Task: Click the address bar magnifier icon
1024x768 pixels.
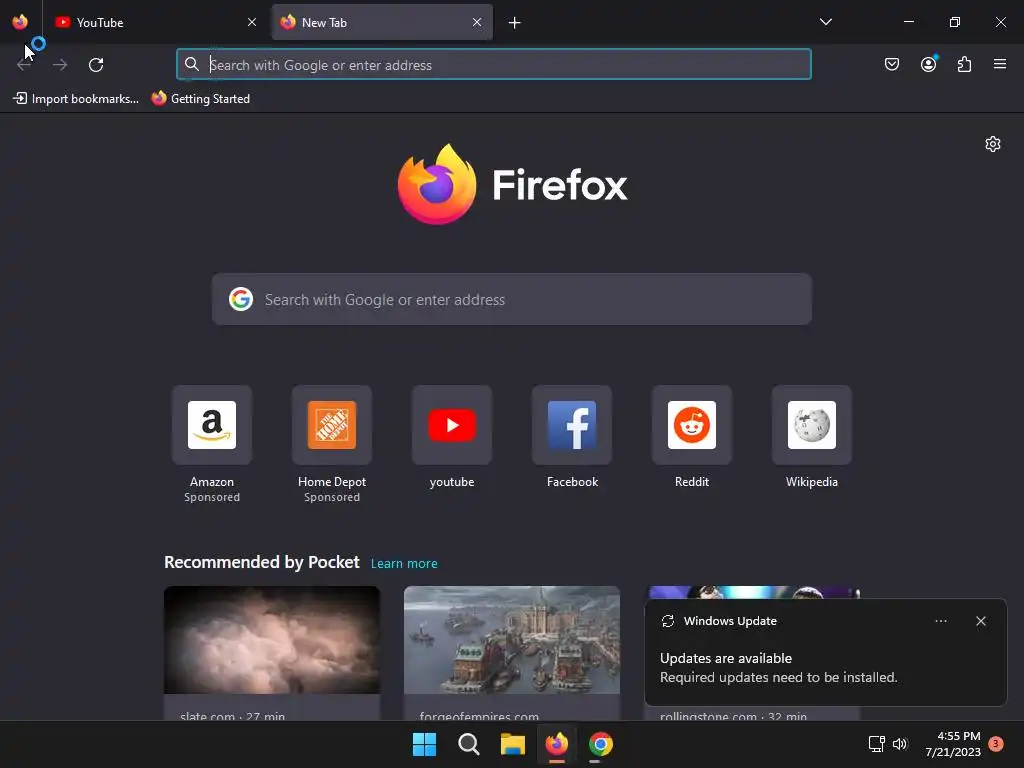Action: (x=191, y=64)
